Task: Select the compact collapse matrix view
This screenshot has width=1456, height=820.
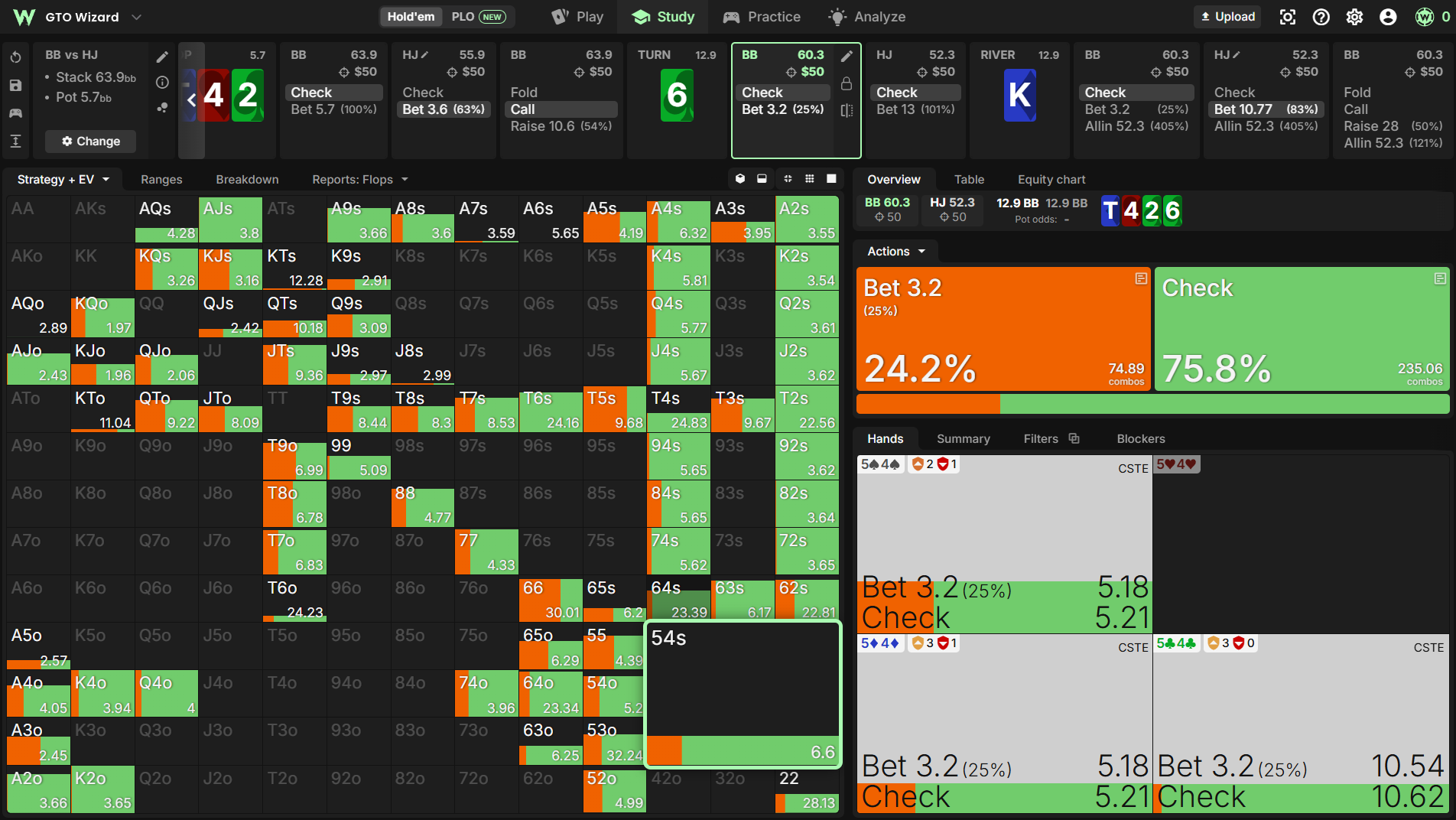Action: click(x=788, y=179)
